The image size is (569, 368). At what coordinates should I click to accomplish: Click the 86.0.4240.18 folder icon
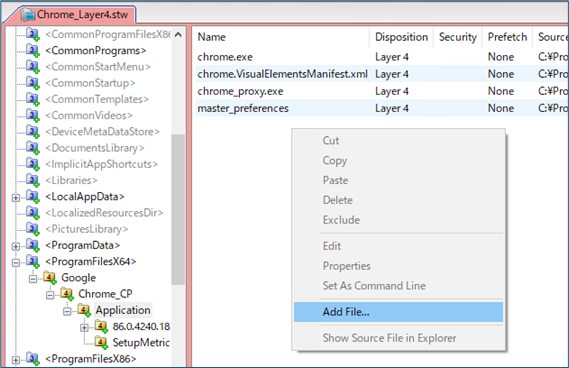pos(101,326)
